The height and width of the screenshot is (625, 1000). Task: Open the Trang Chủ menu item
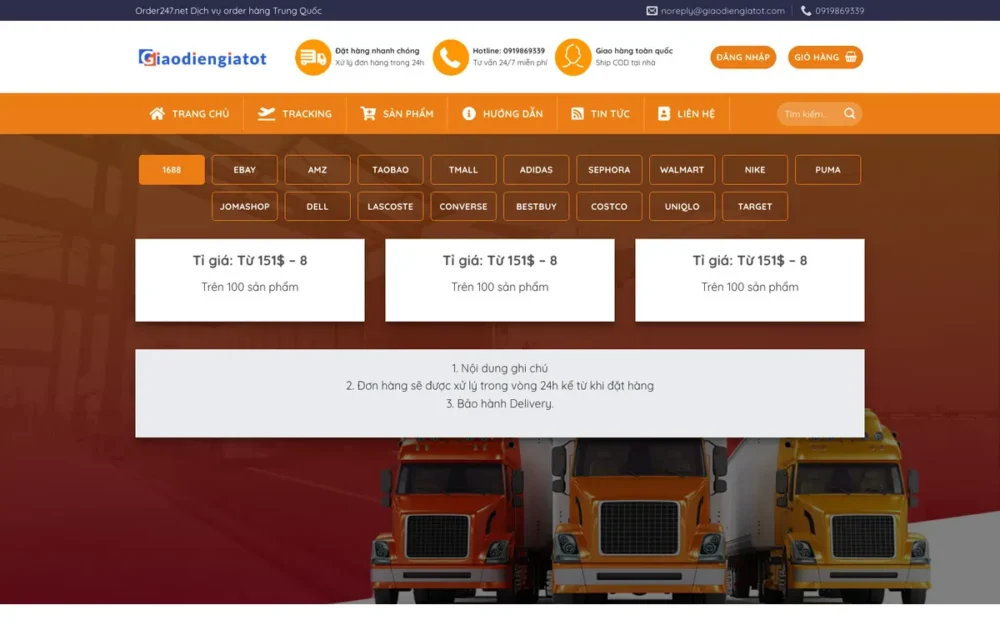pos(189,114)
